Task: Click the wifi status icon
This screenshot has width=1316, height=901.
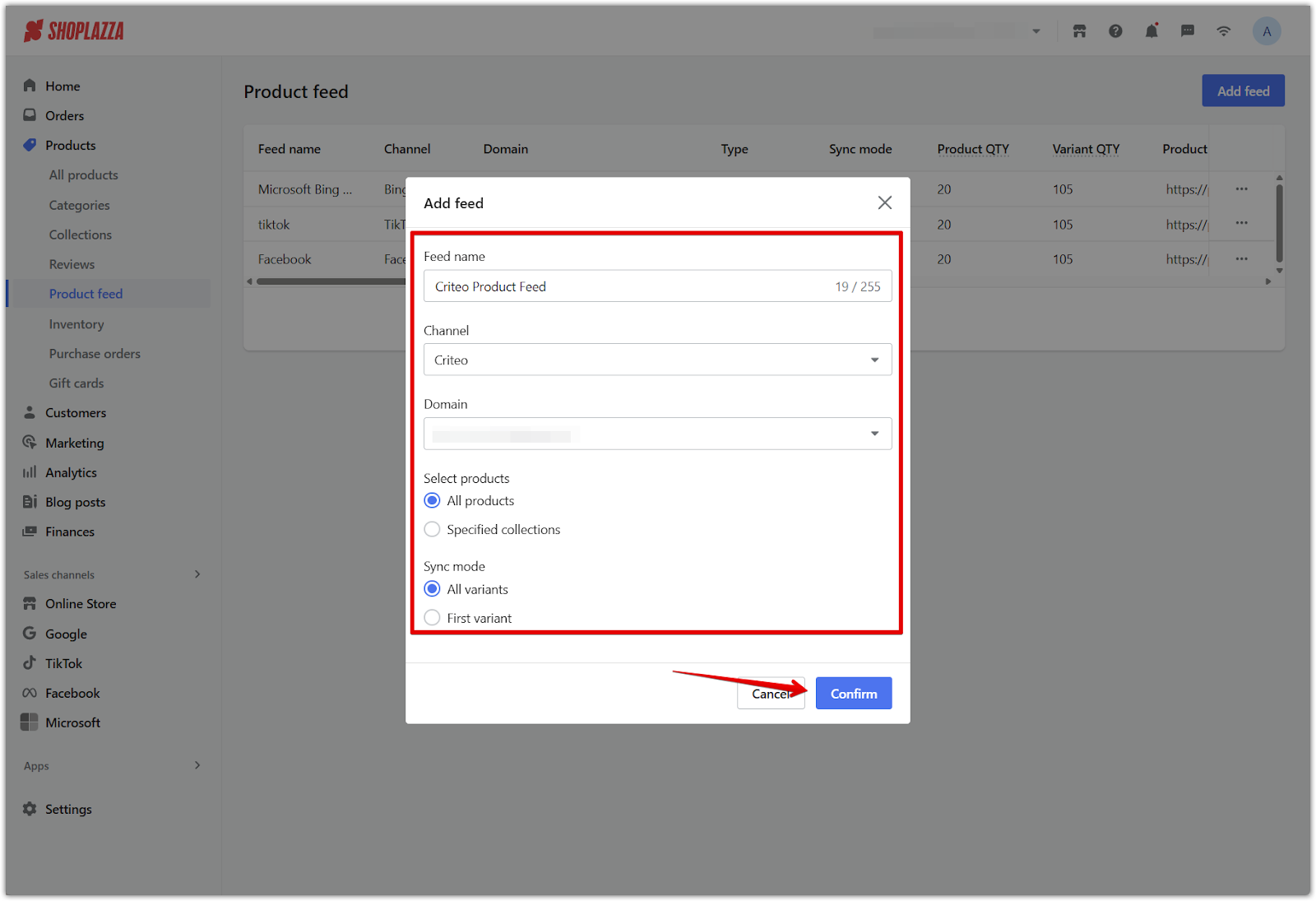Action: (x=1224, y=31)
